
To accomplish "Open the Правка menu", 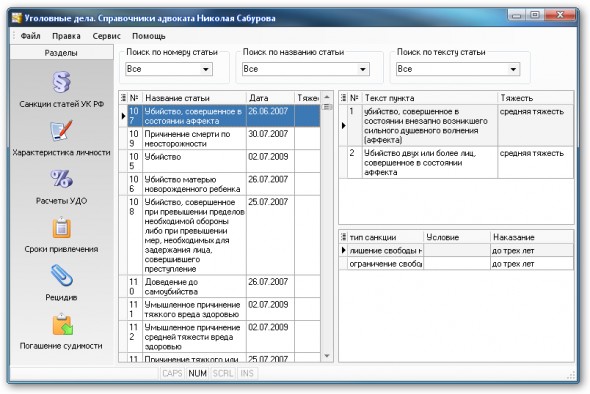I will coord(66,36).
